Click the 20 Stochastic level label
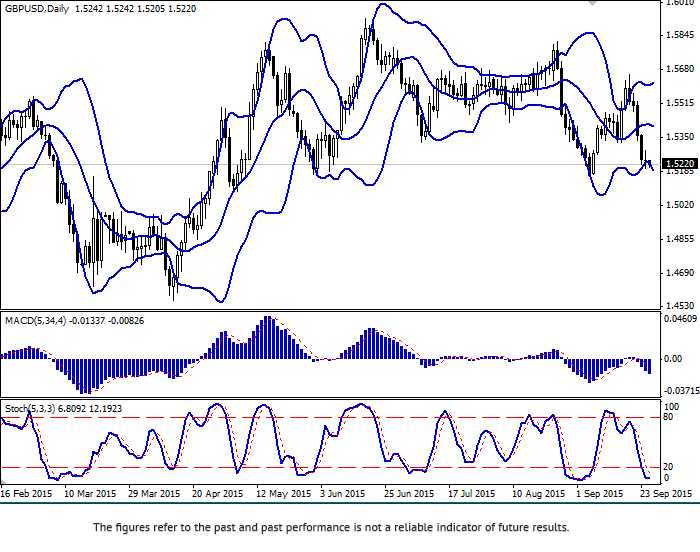 pos(669,467)
